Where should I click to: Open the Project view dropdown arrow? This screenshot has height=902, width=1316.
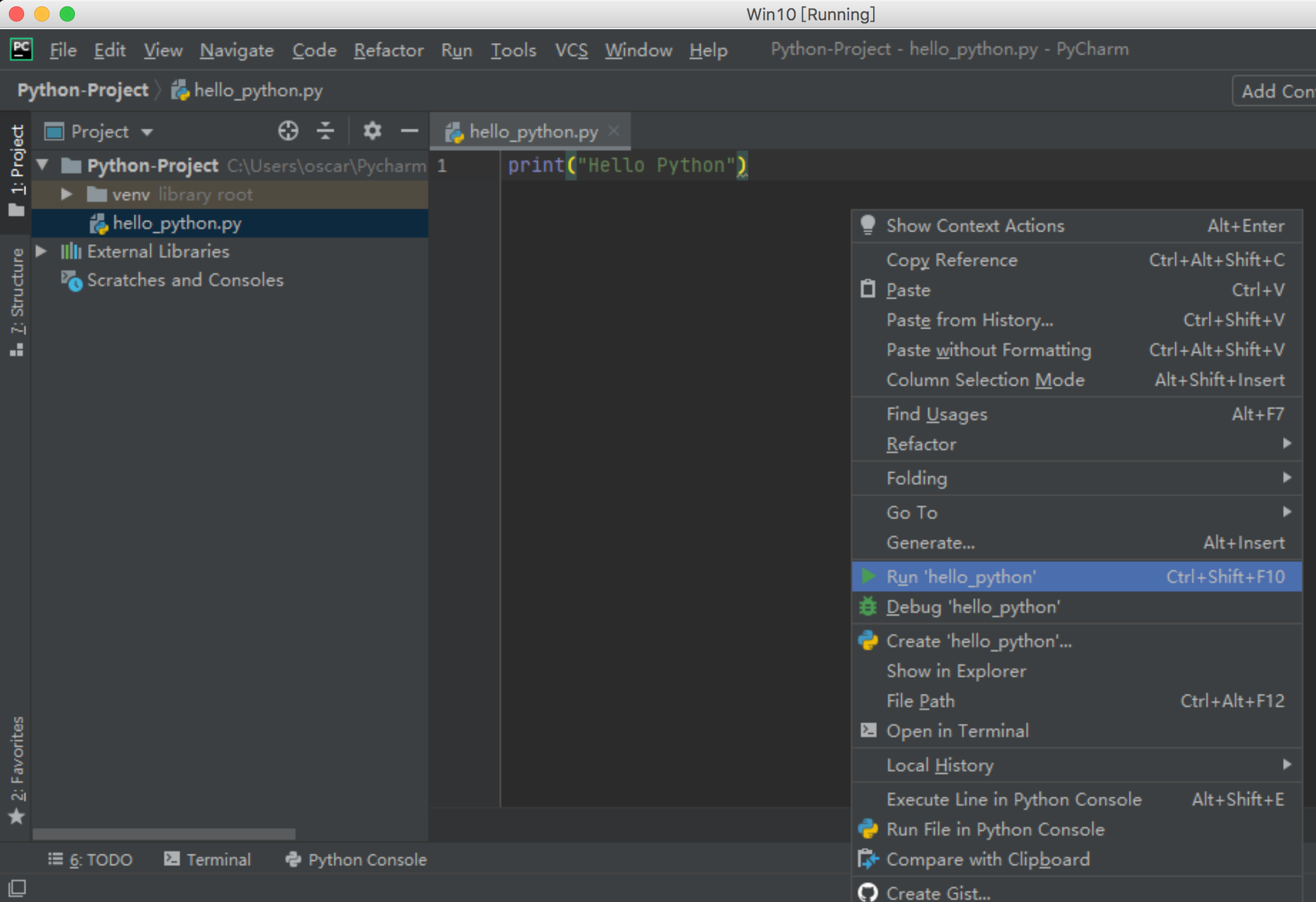point(147,132)
